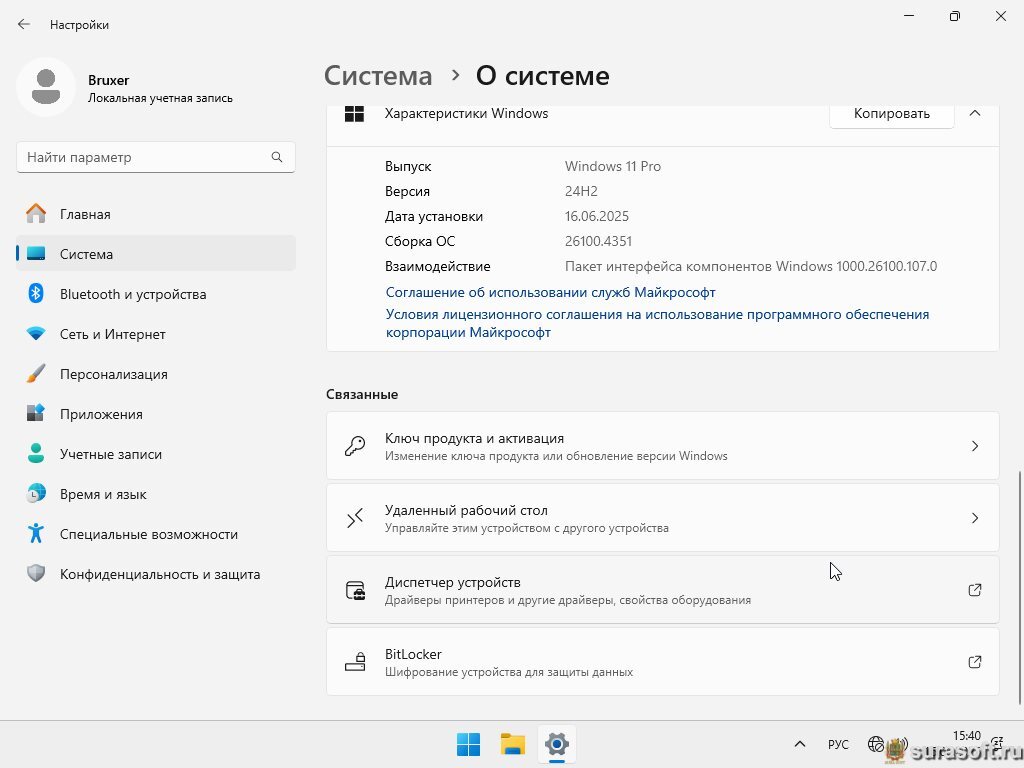
Task: Open Персонализация section
Action: (x=155, y=374)
